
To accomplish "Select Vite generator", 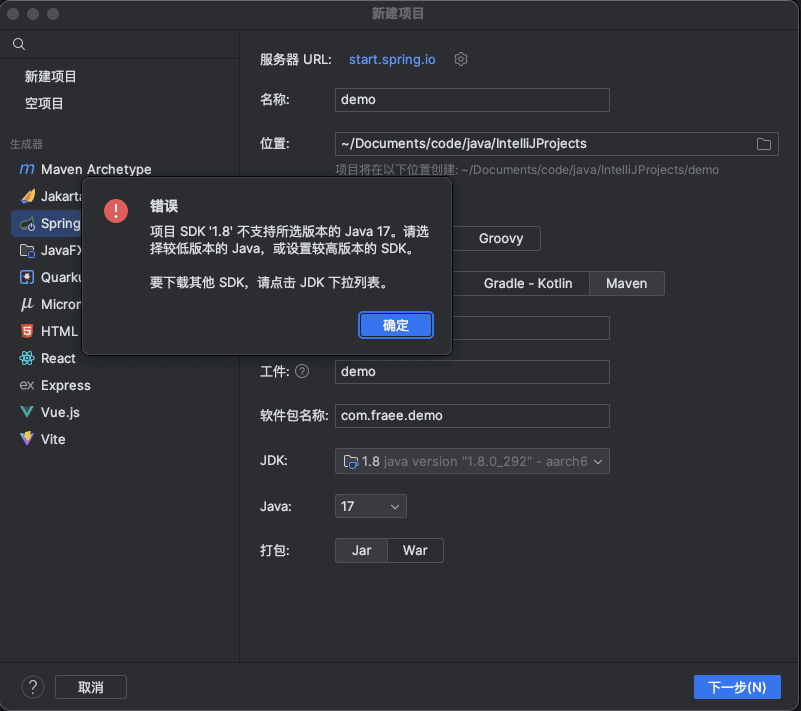I will click(x=53, y=439).
